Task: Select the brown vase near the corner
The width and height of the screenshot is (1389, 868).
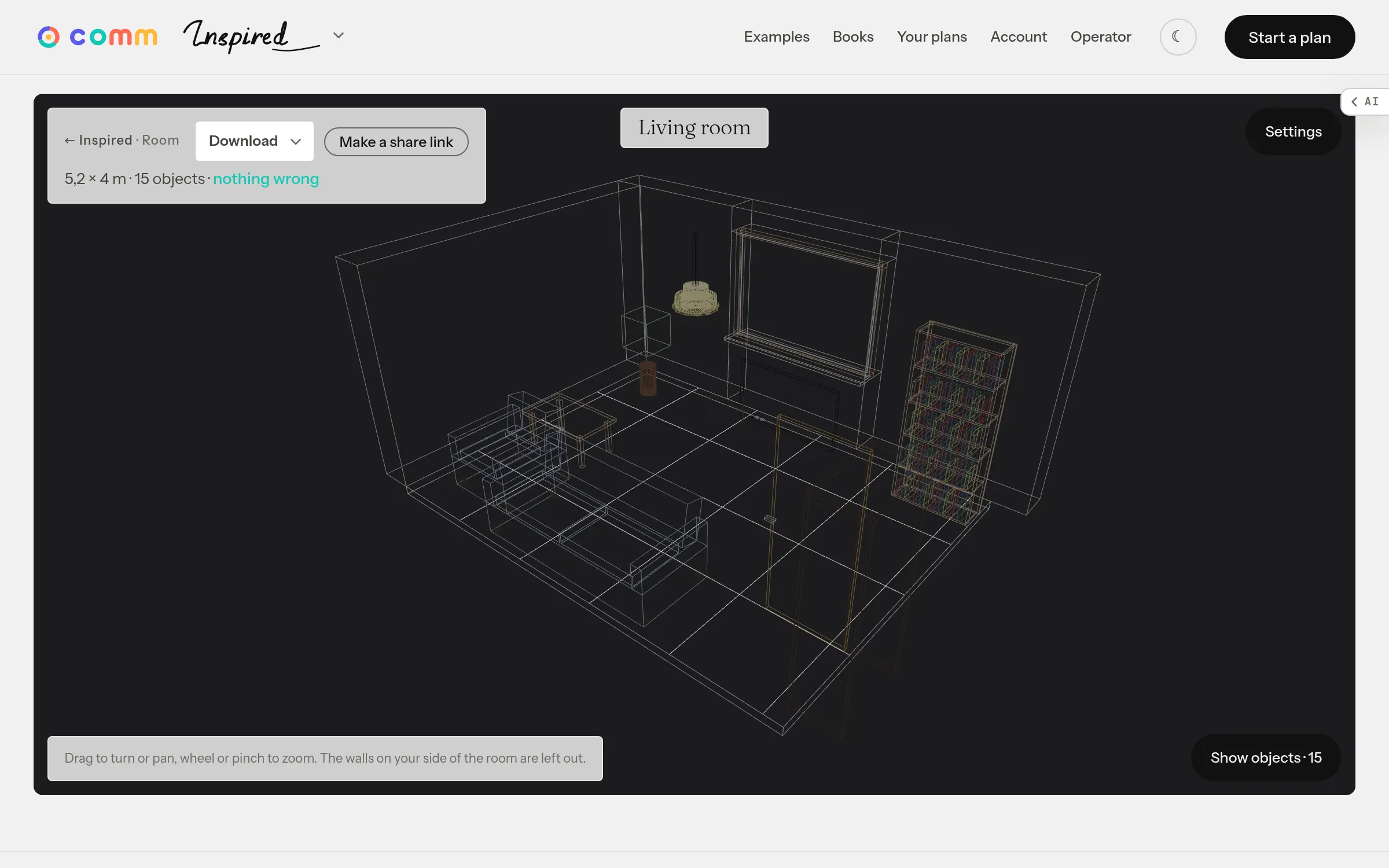Action: [648, 378]
